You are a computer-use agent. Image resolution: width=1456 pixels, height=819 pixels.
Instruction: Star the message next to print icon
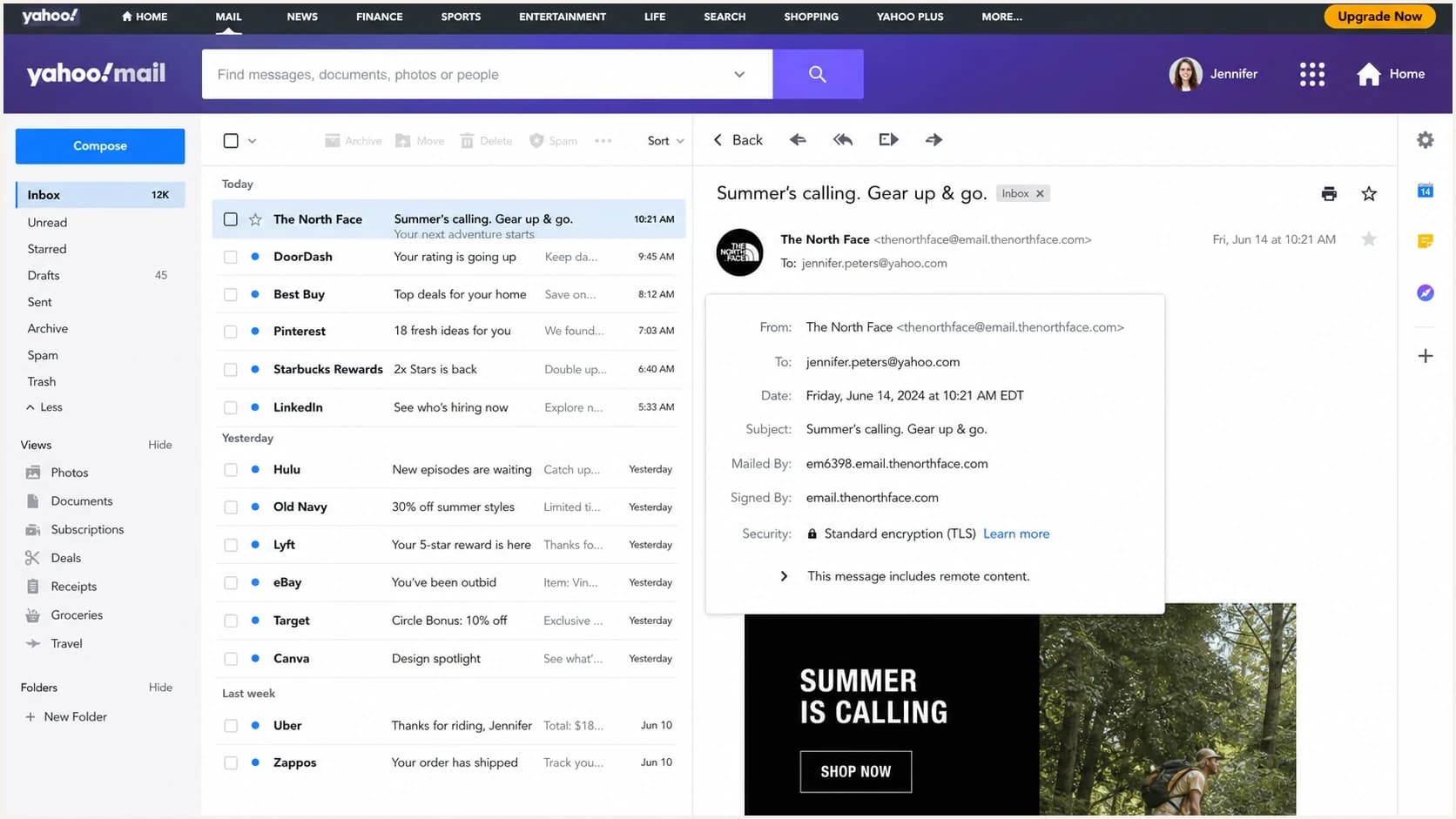click(x=1369, y=194)
